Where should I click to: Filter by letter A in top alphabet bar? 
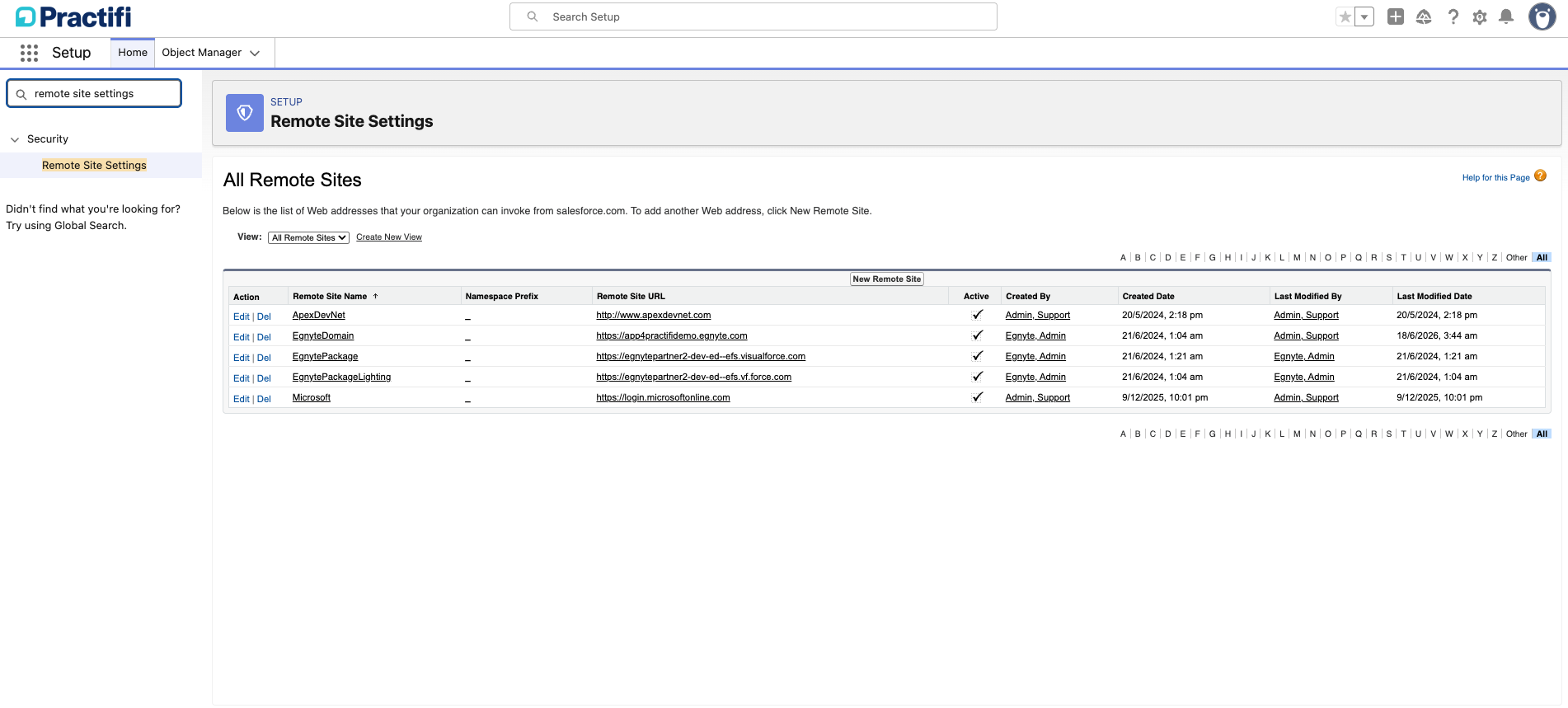coord(1123,258)
